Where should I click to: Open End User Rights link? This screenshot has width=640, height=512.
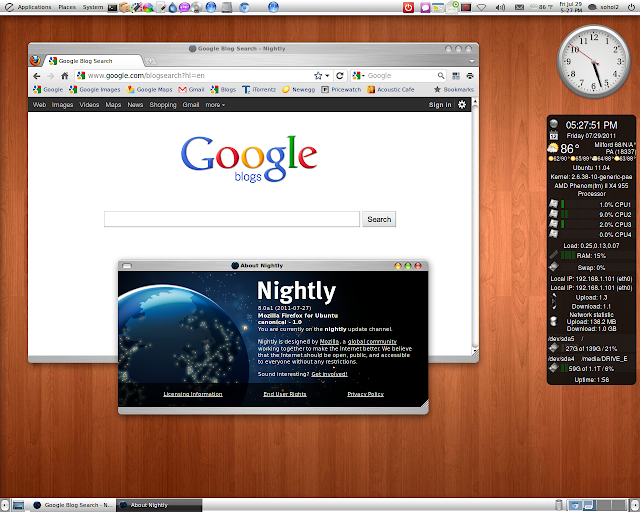[285, 394]
